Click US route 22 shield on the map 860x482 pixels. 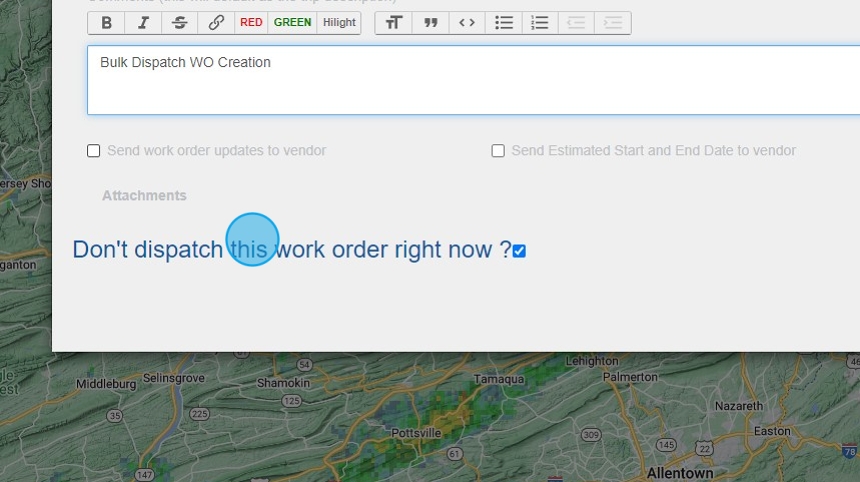pyautogui.click(x=705, y=449)
